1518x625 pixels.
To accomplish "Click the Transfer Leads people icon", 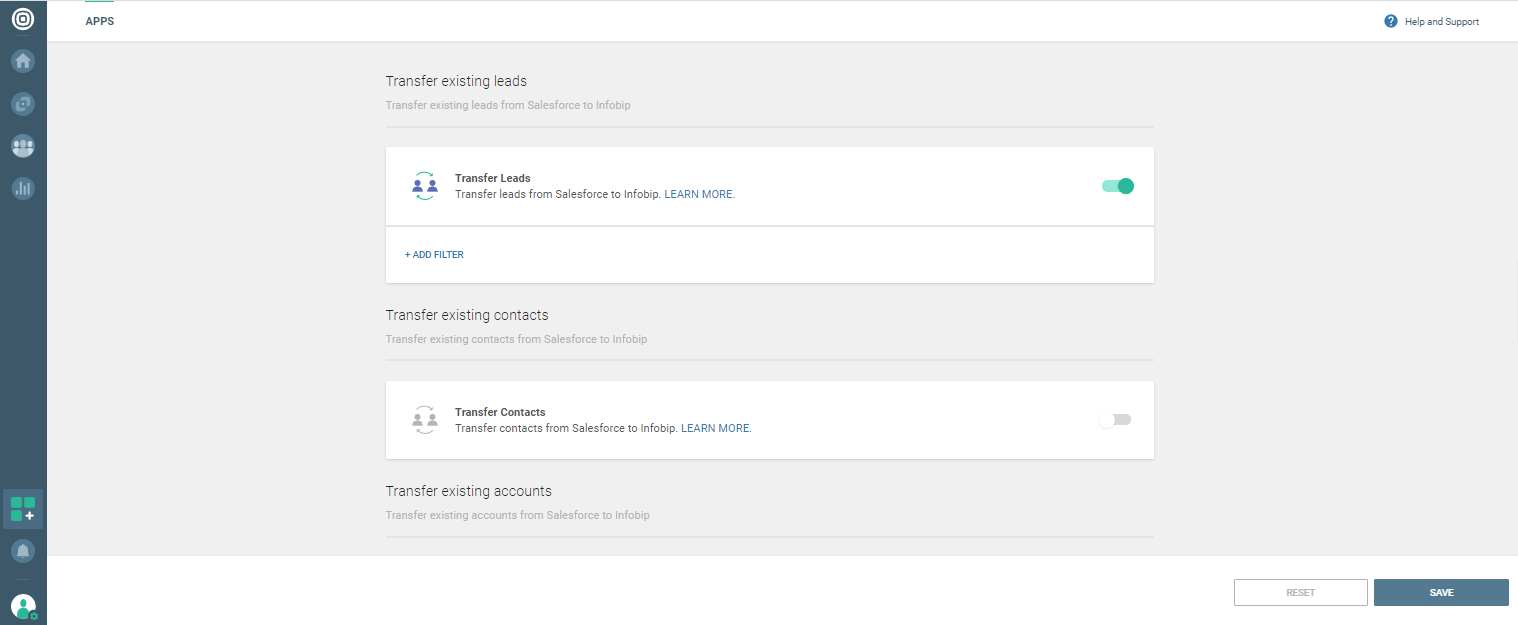I will [x=425, y=186].
